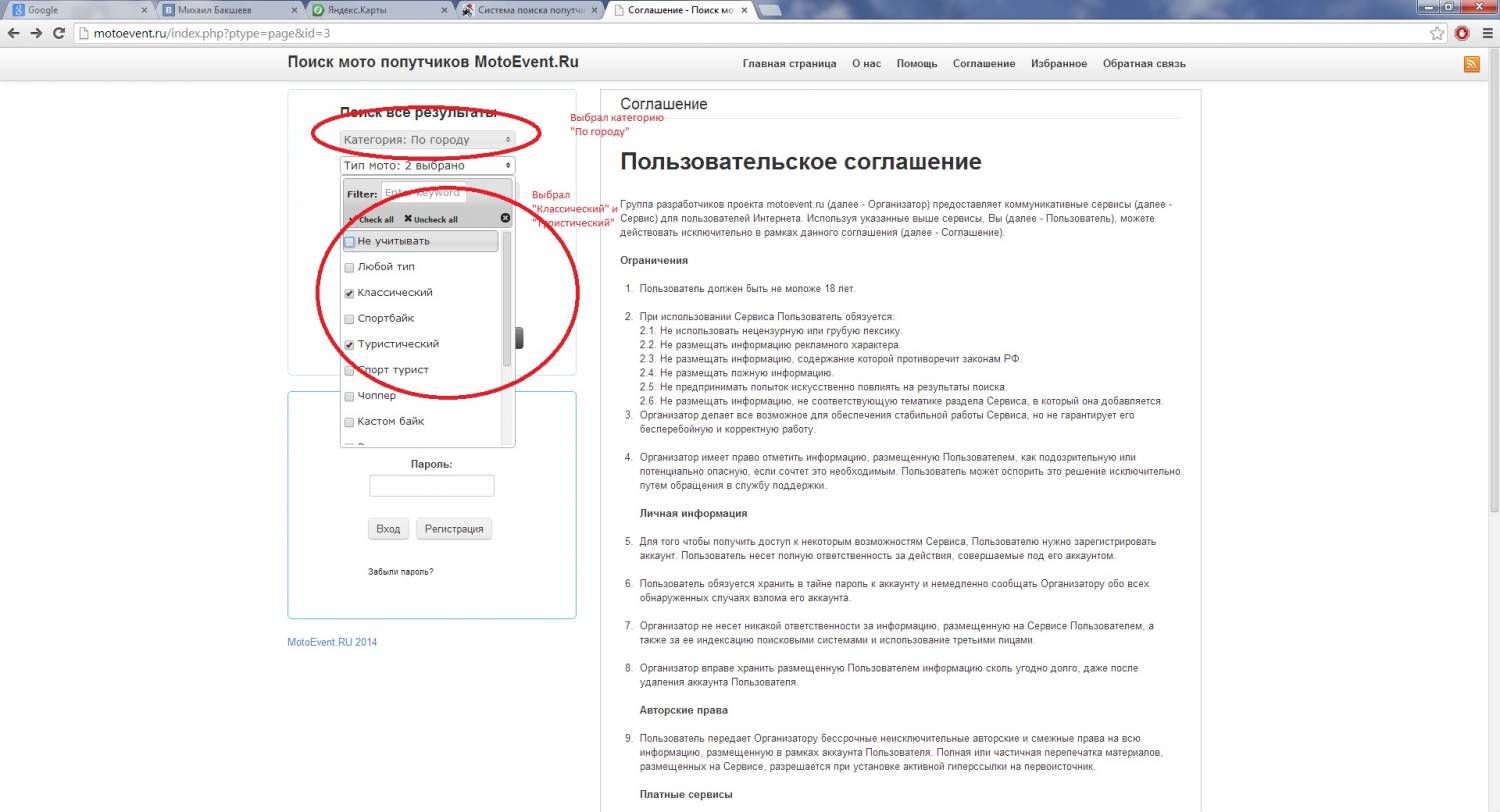Screen dimensions: 1500x812
Task: Reload the page with the refresh icon
Action: [60, 33]
